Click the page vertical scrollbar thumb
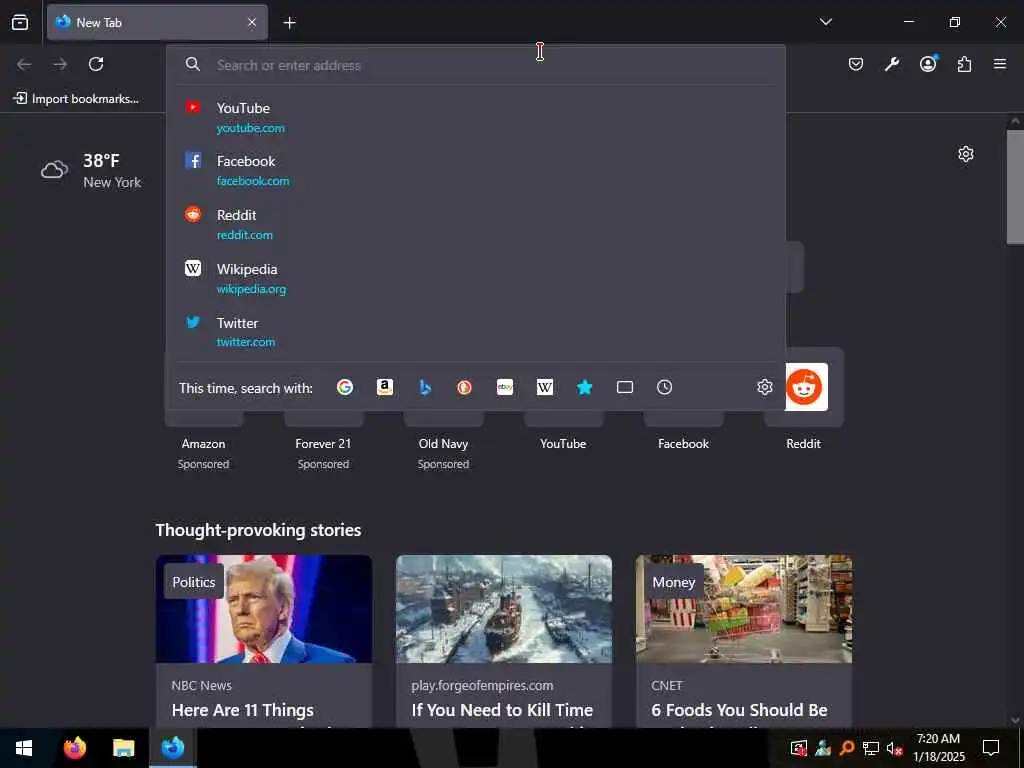The image size is (1024, 768). pyautogui.click(x=1015, y=187)
